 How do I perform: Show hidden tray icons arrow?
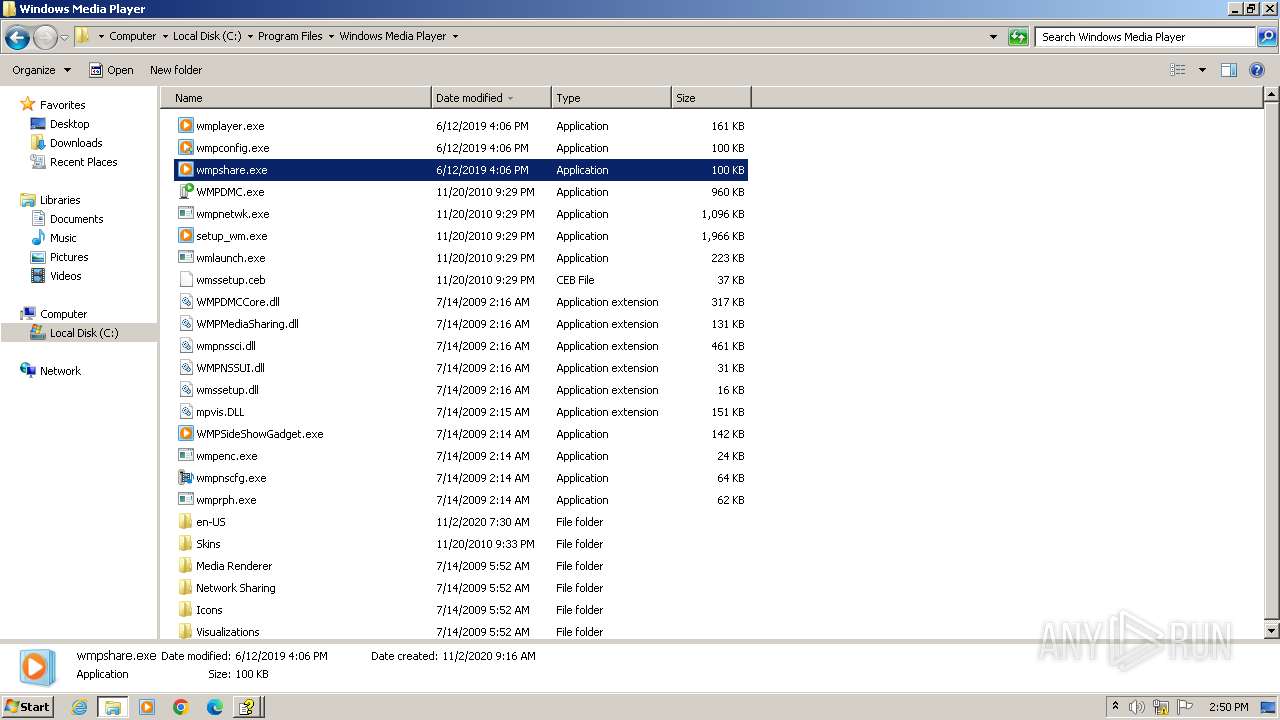tap(1115, 707)
